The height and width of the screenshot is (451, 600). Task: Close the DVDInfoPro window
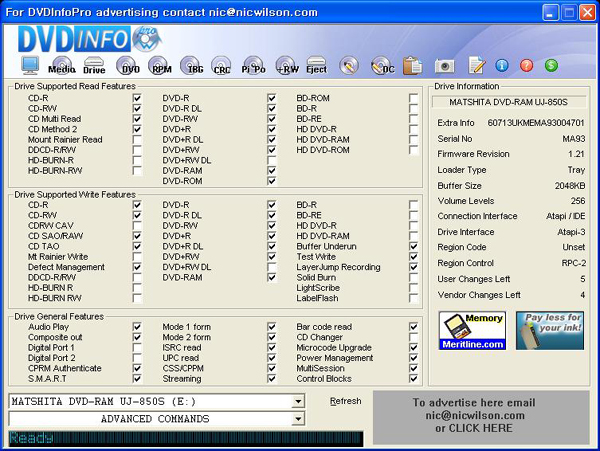click(x=587, y=13)
